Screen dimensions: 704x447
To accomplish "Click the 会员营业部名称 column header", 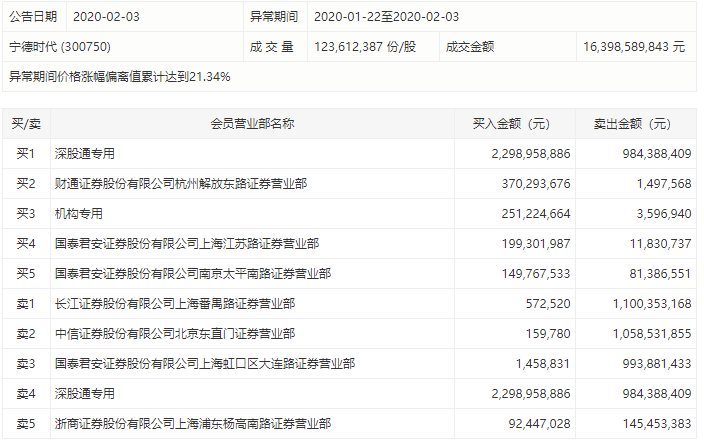I will point(252,124).
